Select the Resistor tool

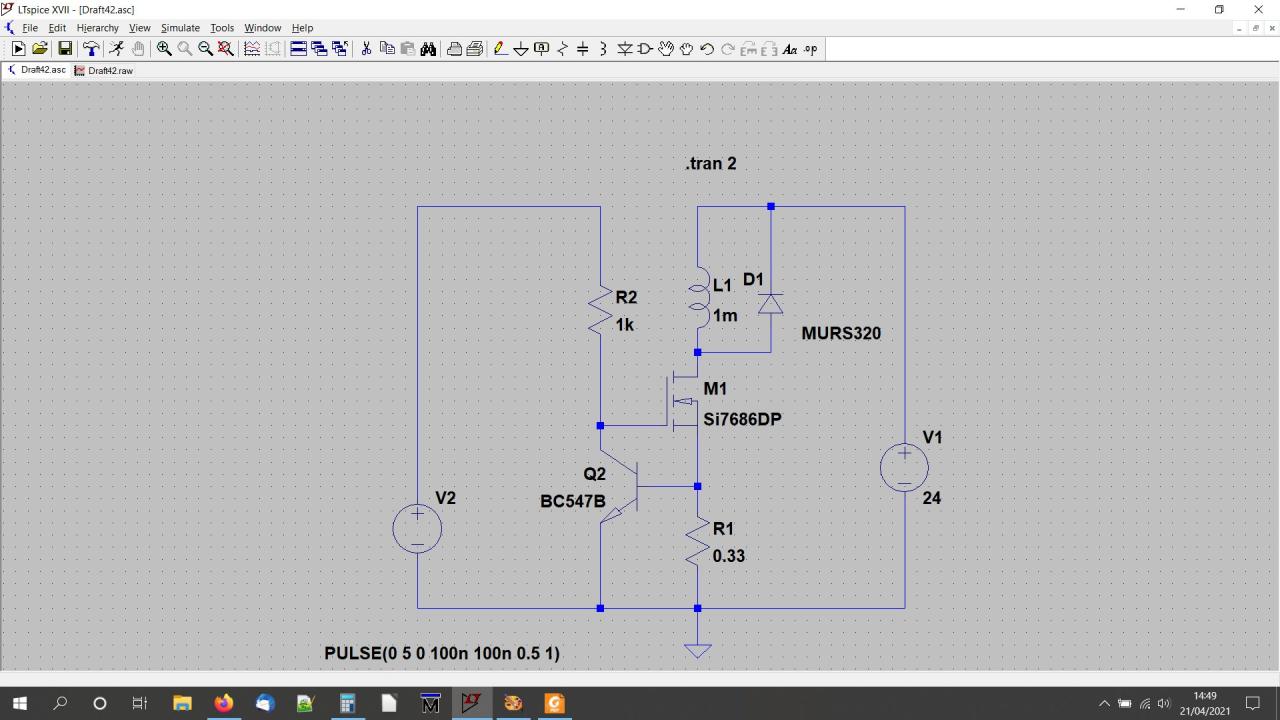[562, 49]
